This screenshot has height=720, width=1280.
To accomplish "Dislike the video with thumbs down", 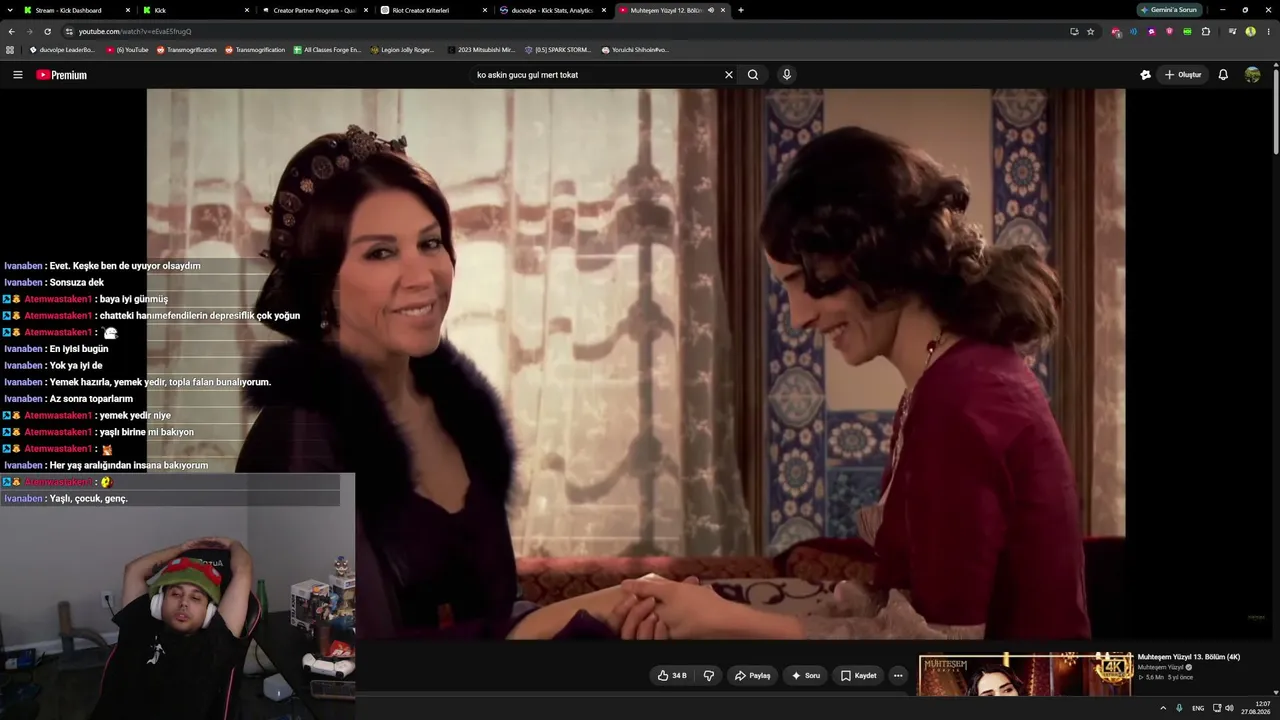I will tap(709, 676).
